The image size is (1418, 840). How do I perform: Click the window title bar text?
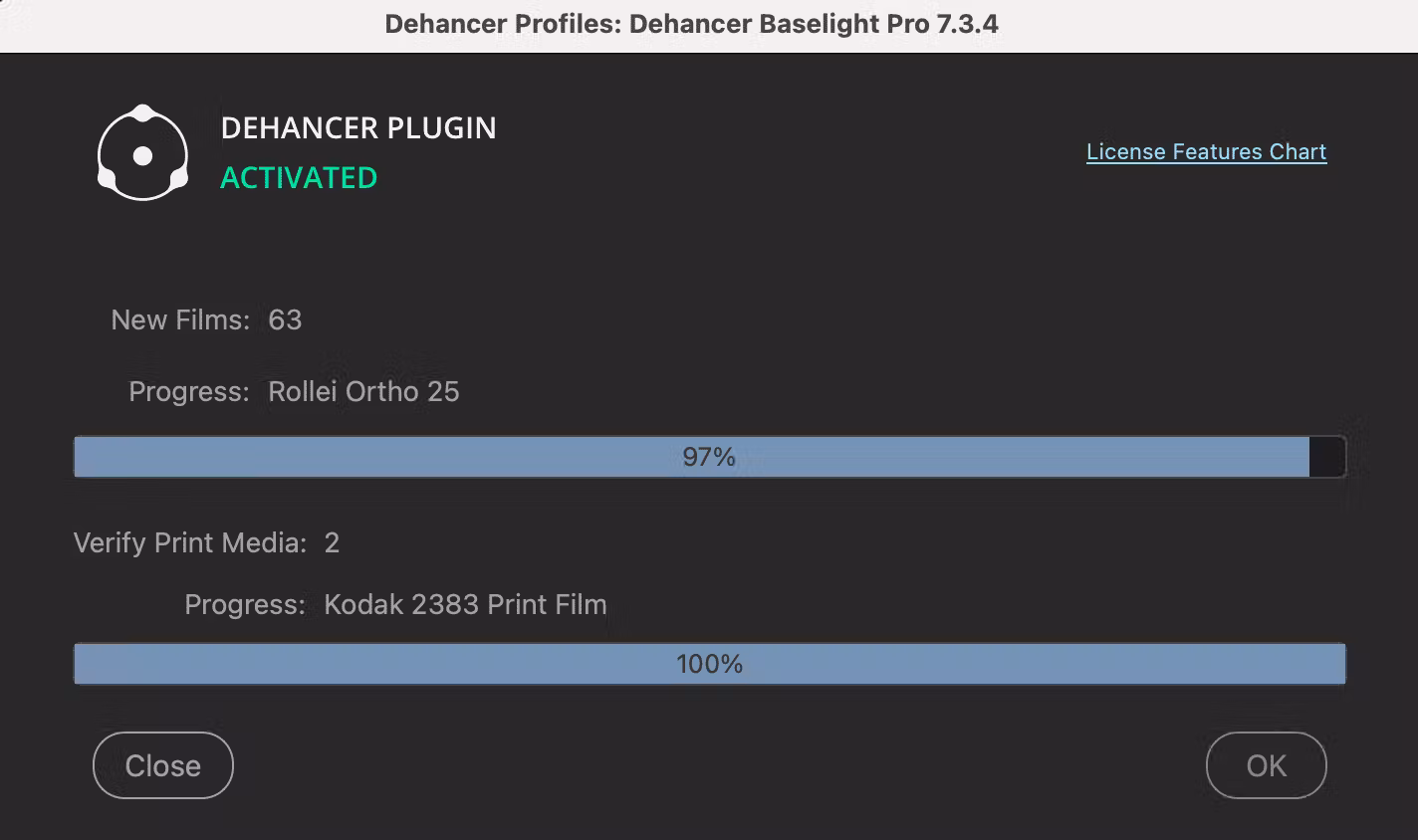691,24
